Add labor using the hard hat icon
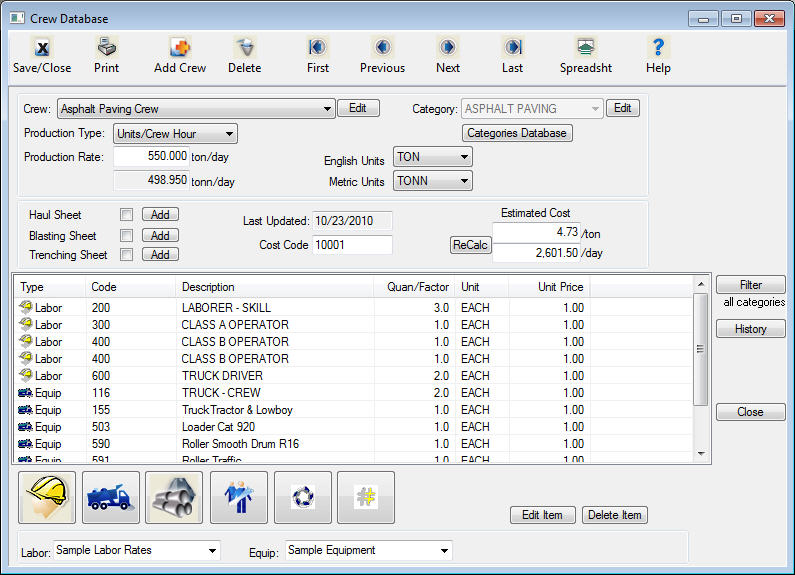This screenshot has height=575, width=795. [x=47, y=497]
